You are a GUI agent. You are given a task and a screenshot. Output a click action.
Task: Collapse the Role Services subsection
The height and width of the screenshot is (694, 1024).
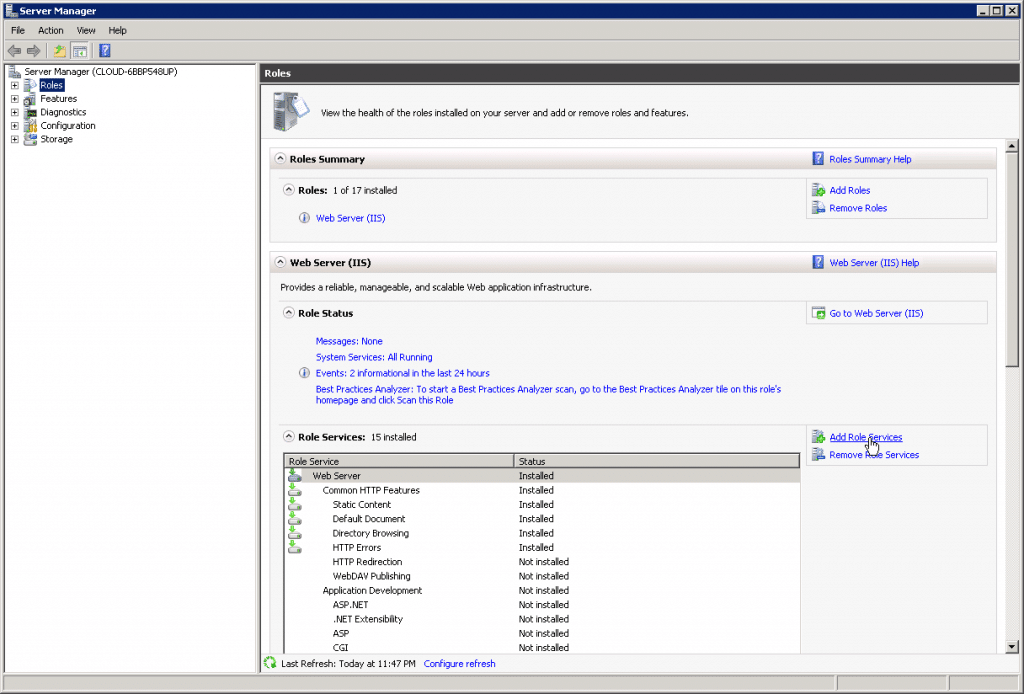coord(289,437)
